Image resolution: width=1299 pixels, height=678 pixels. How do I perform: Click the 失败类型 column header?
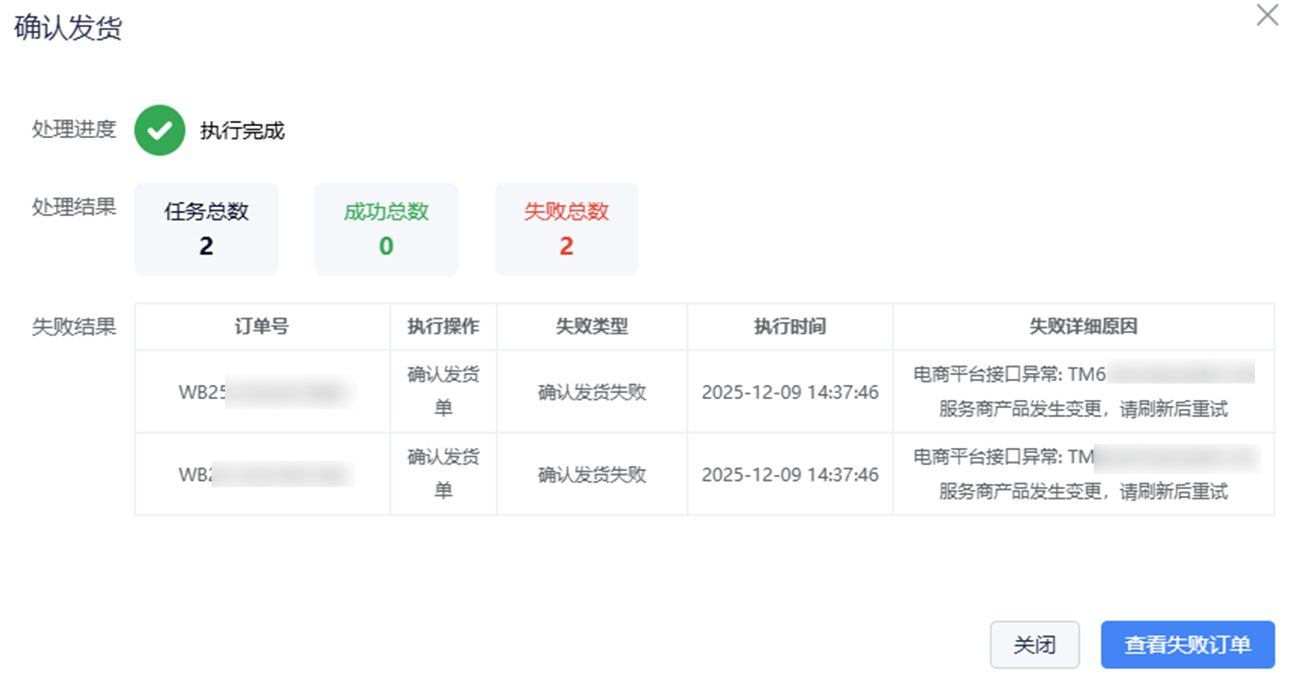[592, 327]
